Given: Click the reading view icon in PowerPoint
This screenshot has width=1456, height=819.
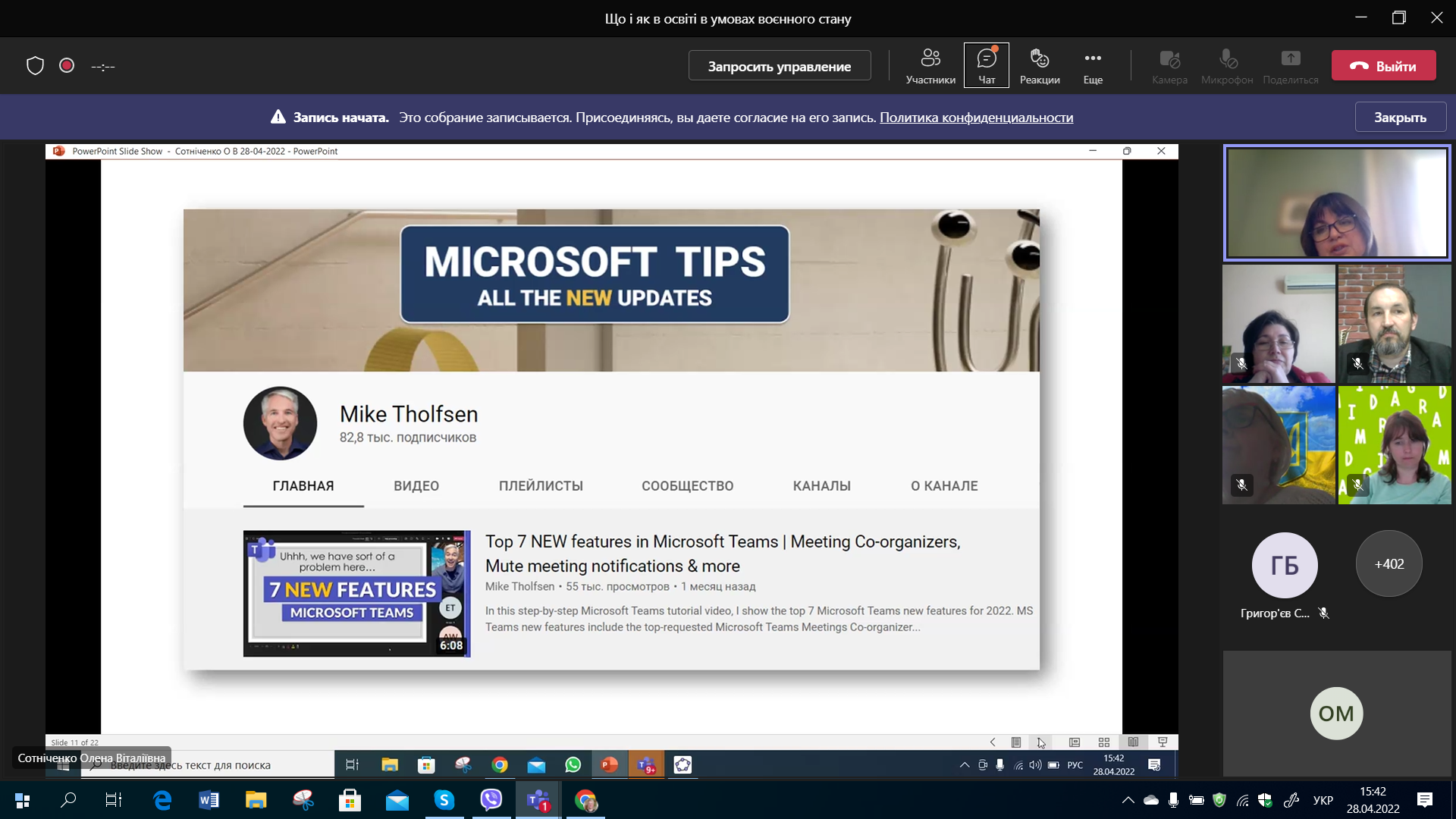Looking at the screenshot, I should [1133, 742].
